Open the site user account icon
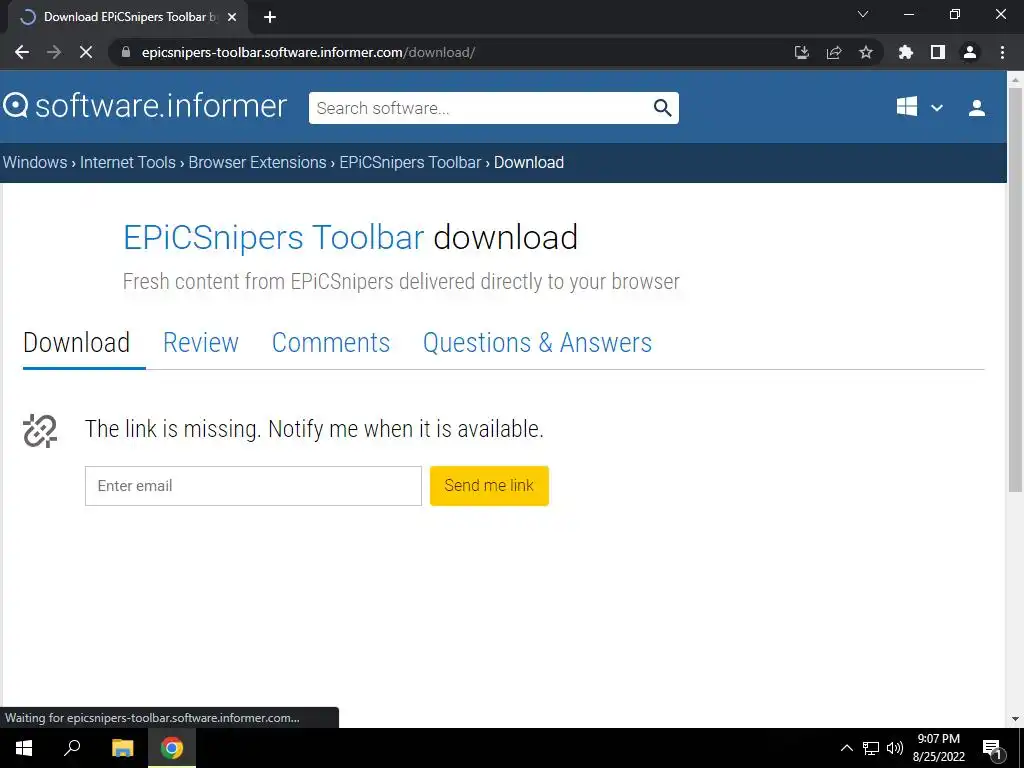 [x=977, y=108]
